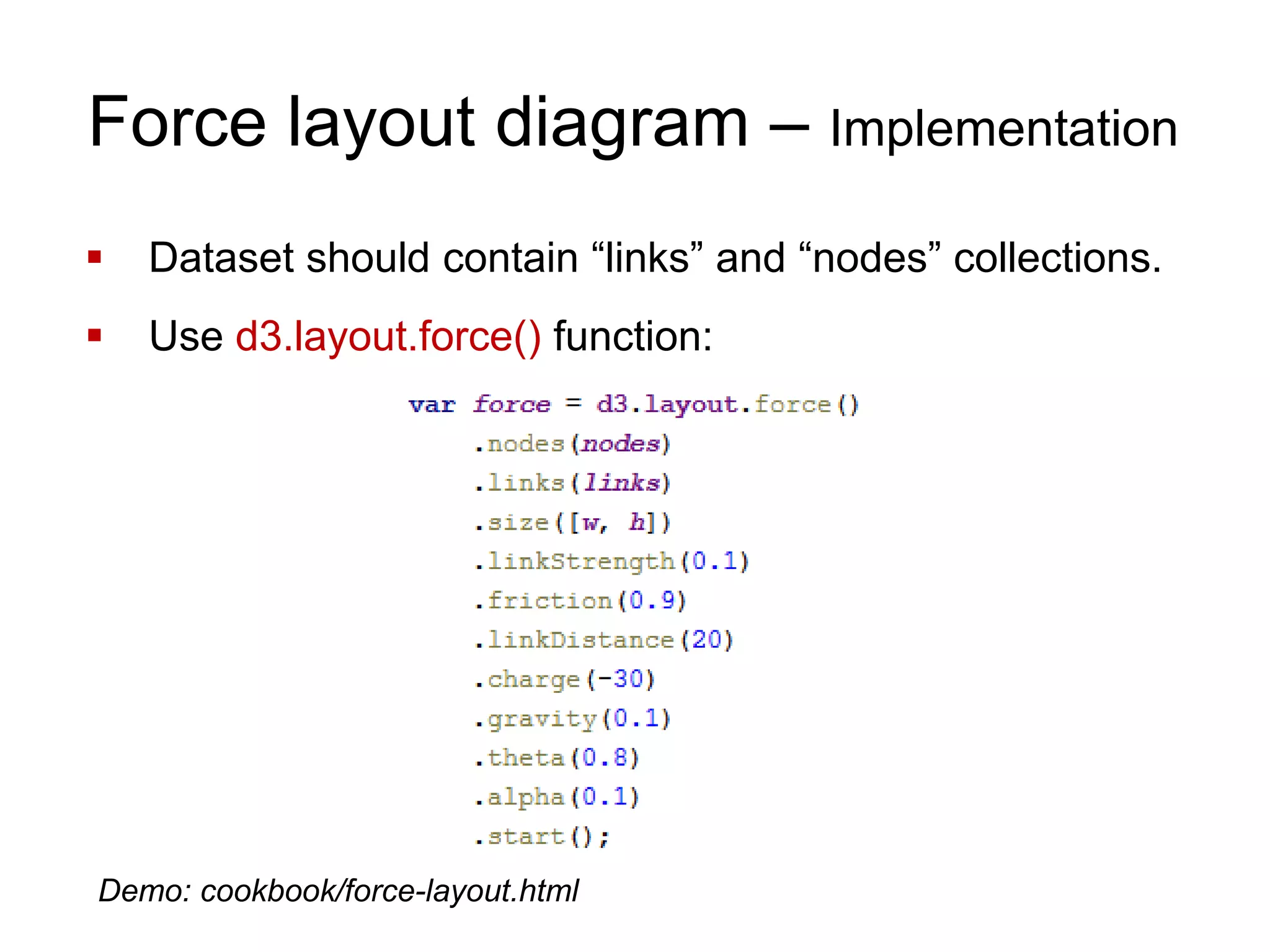Screen dimensions: 1270x952
Task: Click the code line '.charge(-30)'
Action: click(564, 680)
